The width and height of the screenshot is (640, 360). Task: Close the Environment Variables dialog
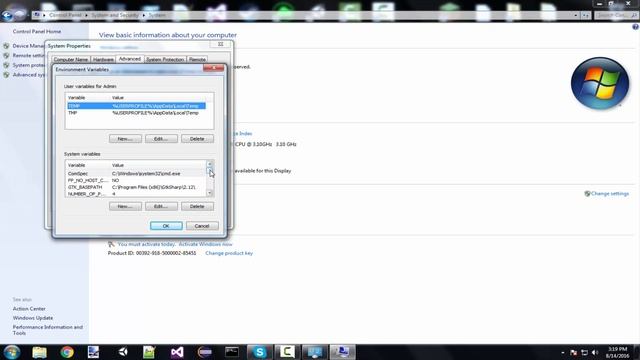pos(213,68)
